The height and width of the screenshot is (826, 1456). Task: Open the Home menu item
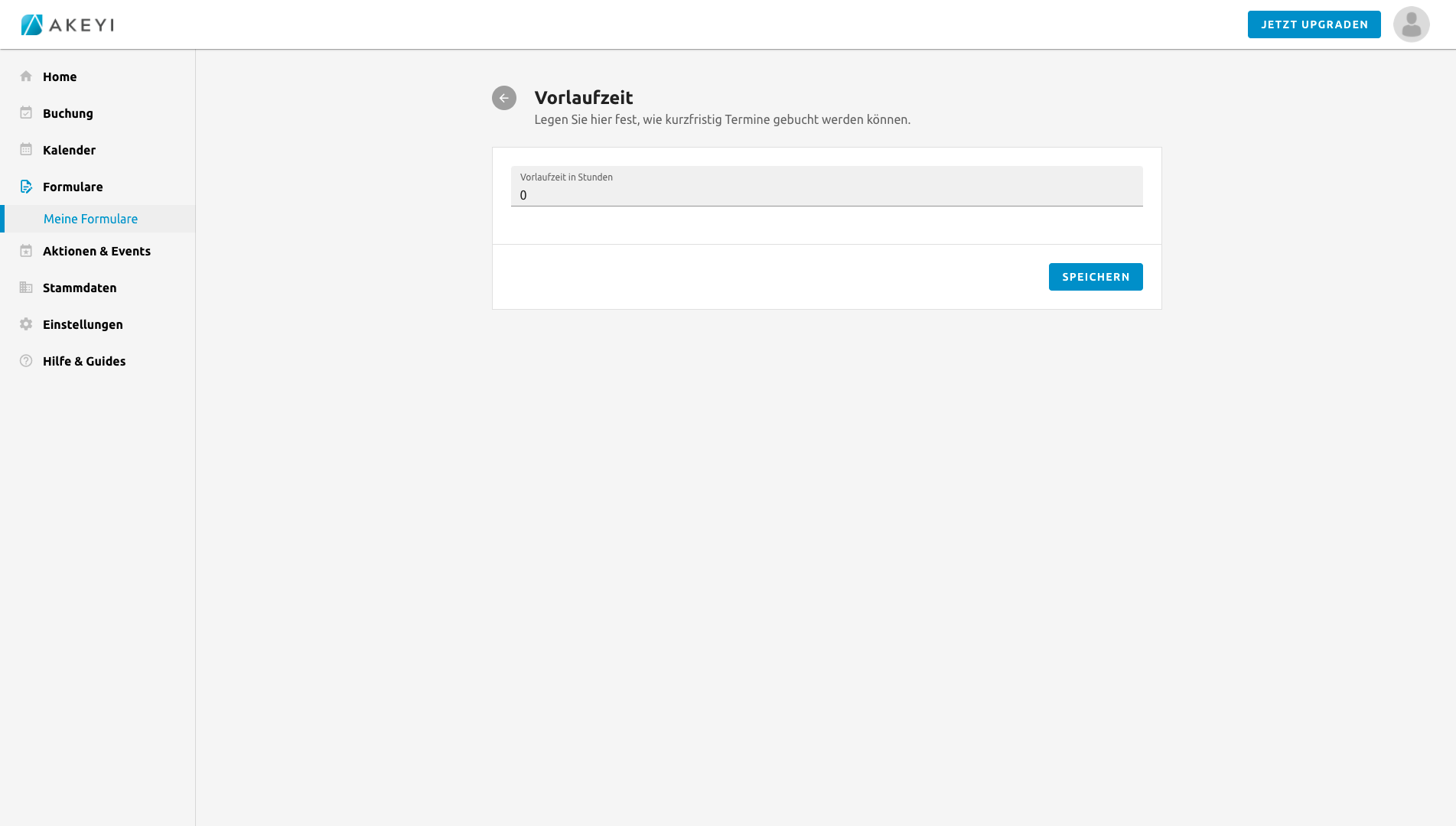point(60,76)
